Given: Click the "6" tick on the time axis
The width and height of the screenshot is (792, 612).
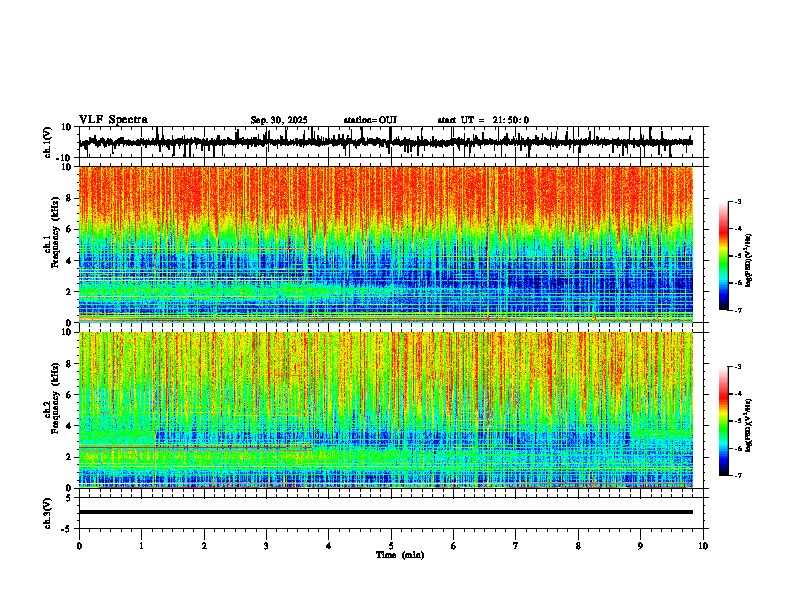Looking at the screenshot, I should (x=454, y=546).
